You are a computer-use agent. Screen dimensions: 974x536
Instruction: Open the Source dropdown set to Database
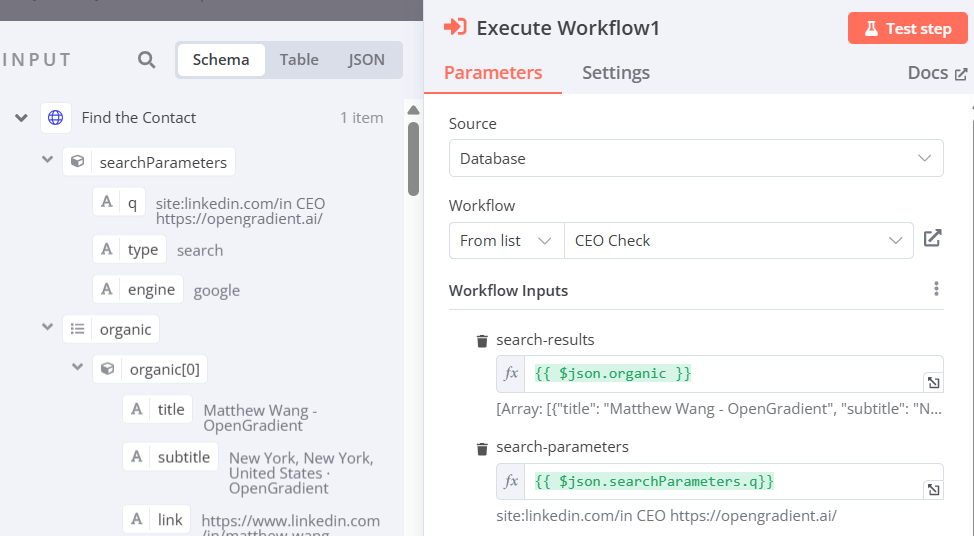[x=696, y=158]
